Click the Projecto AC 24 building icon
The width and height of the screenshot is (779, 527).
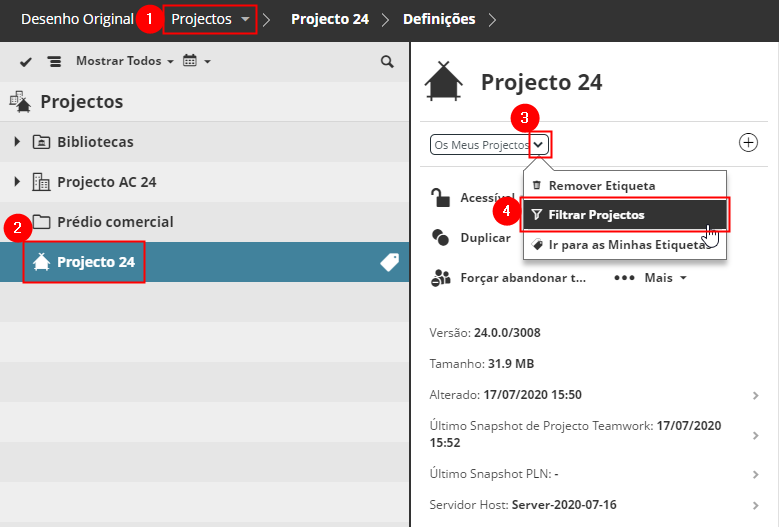41,182
